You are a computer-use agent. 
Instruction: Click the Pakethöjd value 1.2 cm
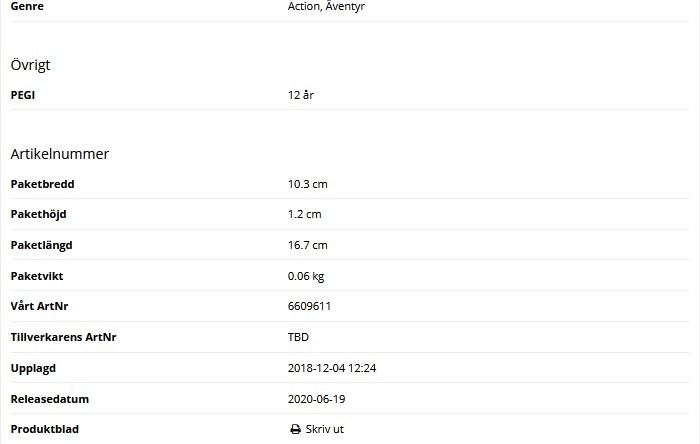(x=305, y=215)
